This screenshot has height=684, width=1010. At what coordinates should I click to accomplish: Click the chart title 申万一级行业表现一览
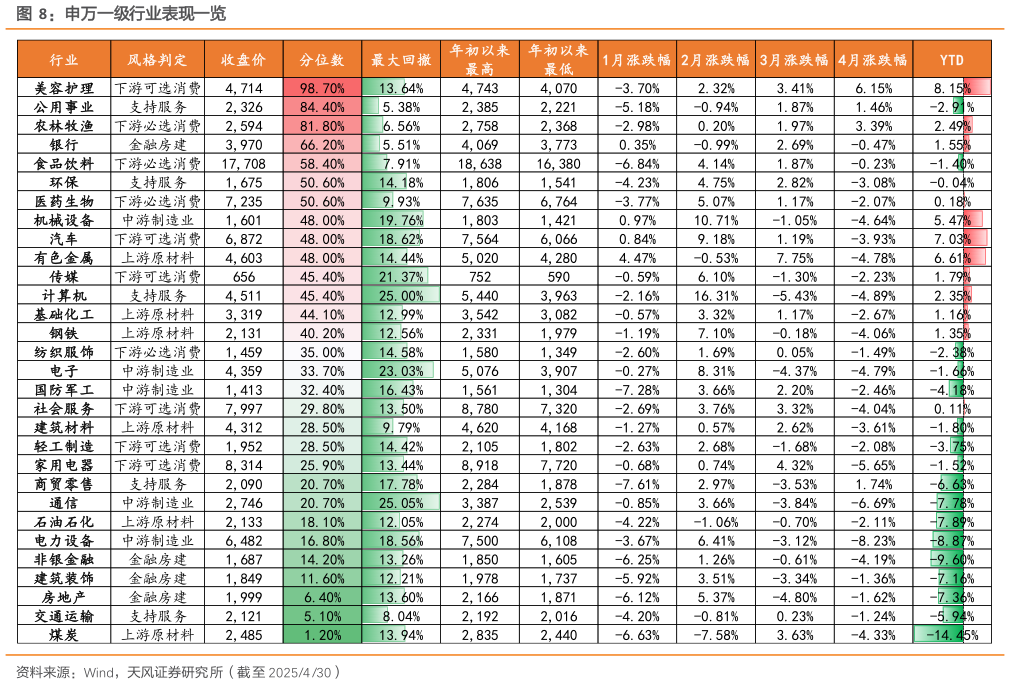point(145,14)
